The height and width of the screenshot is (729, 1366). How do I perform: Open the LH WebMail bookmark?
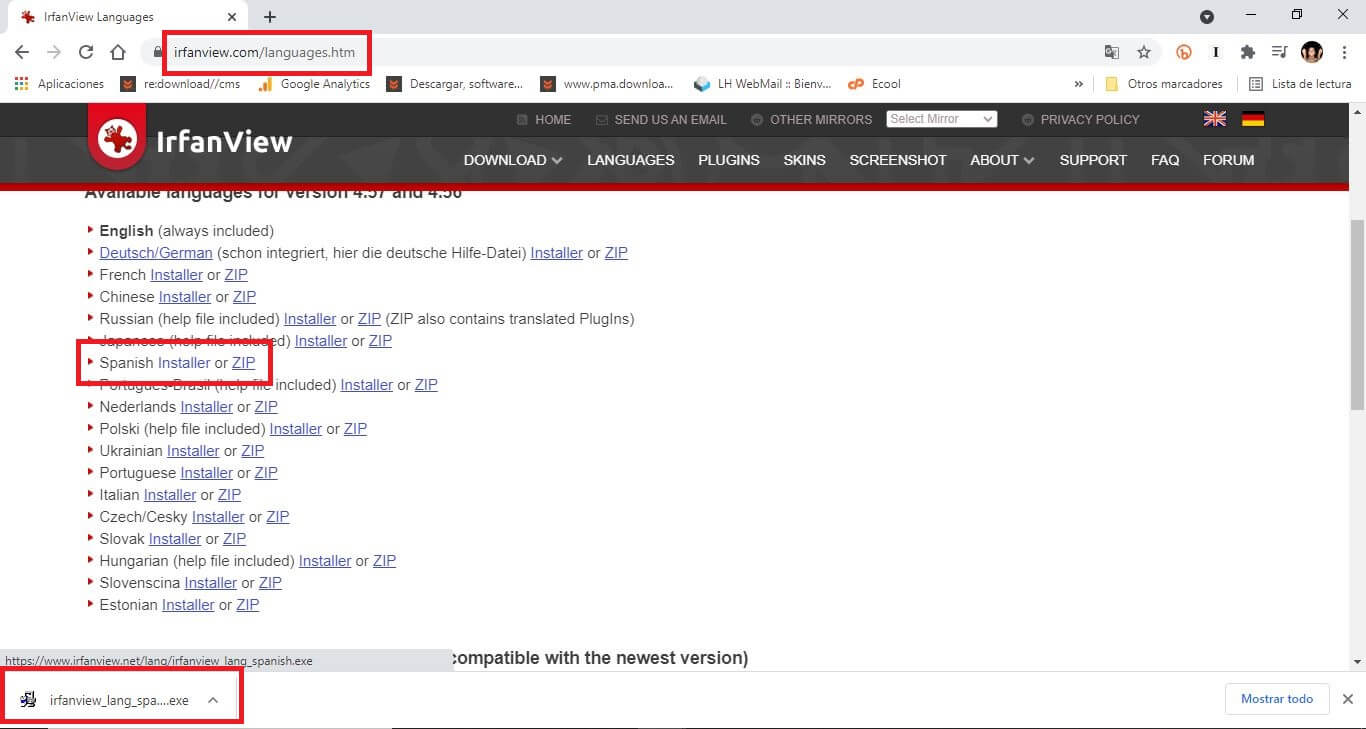point(762,84)
